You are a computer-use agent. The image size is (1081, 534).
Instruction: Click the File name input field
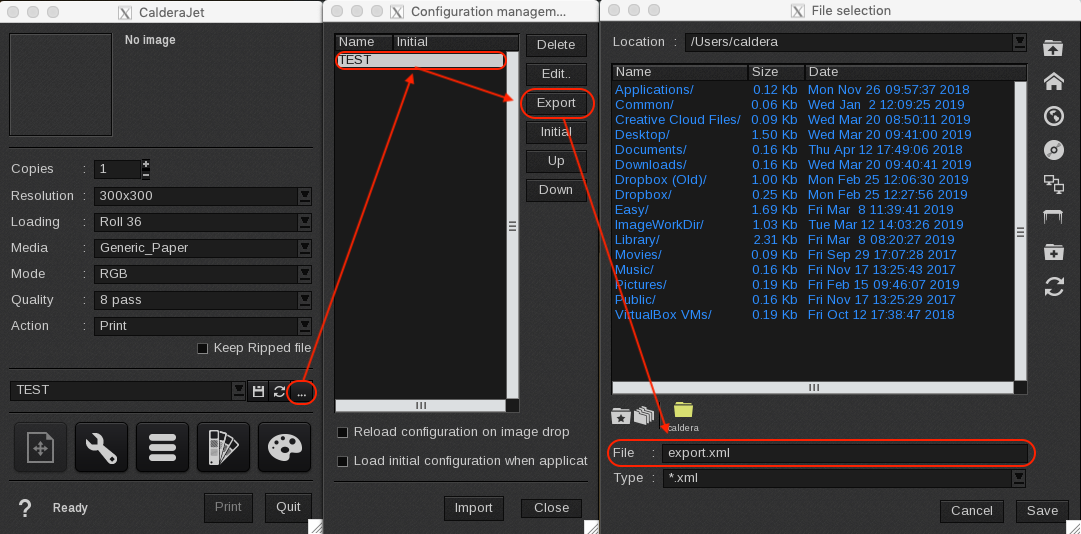pos(844,454)
